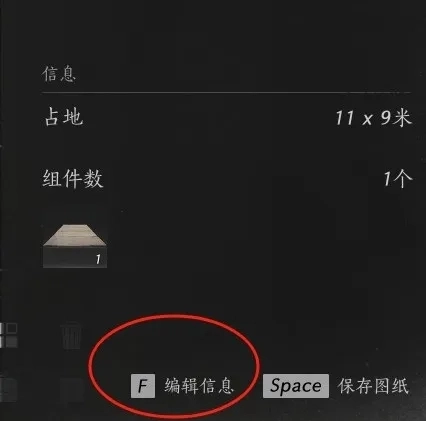Open the four-square grid view icon
This screenshot has height=421, width=426.
click(x=8, y=335)
